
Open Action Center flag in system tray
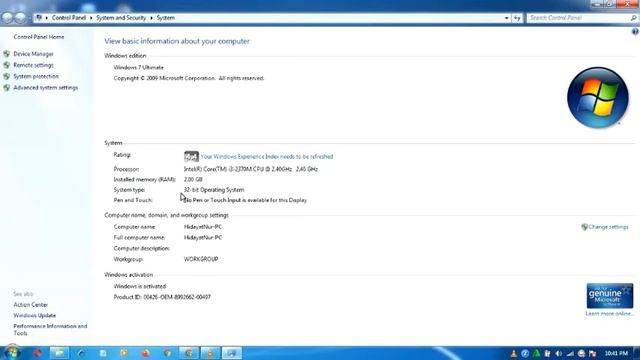click(593, 353)
